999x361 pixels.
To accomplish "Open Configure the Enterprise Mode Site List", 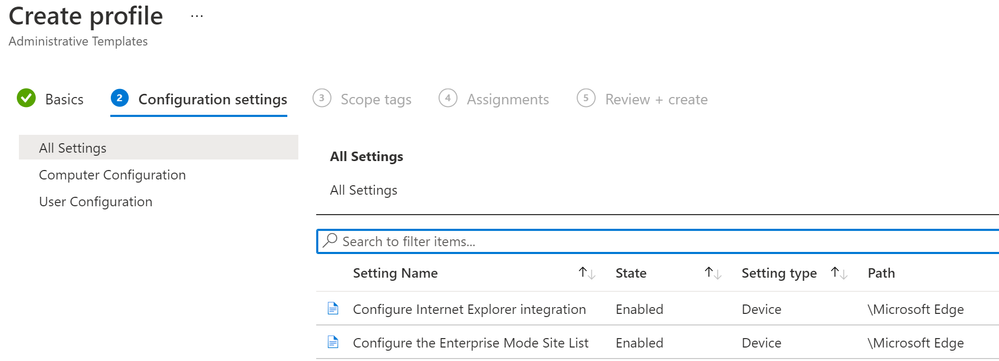I will (x=471, y=343).
